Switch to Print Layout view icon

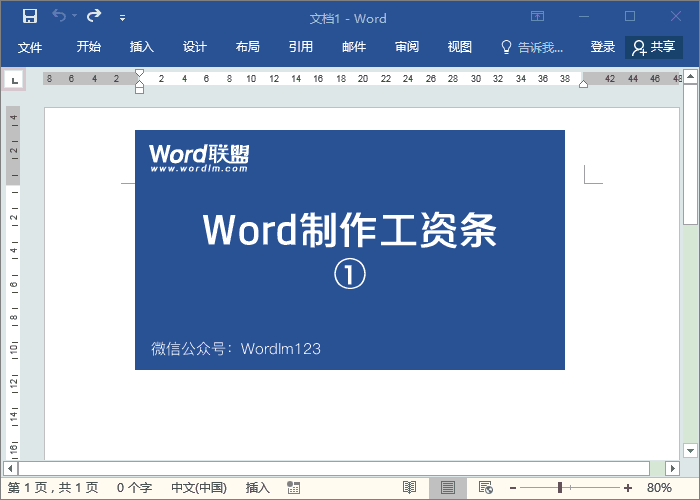coord(448,488)
